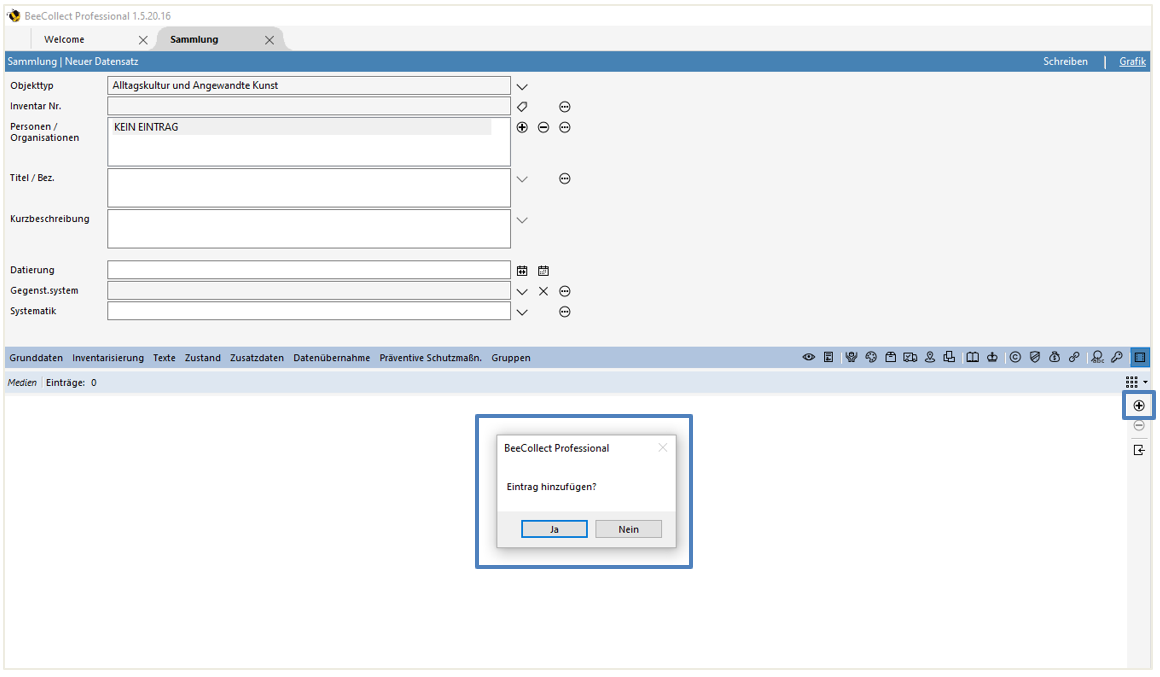
Task: Toggle the highlighted media panel icon
Action: point(1139,358)
